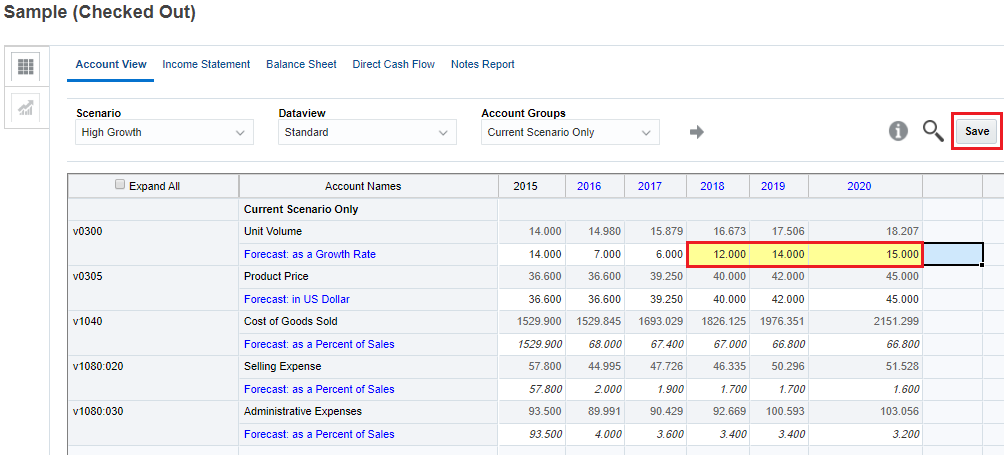Image resolution: width=1004 pixels, height=455 pixels.
Task: Click Forecast: in US Dollar link
Action: pyautogui.click(x=297, y=299)
